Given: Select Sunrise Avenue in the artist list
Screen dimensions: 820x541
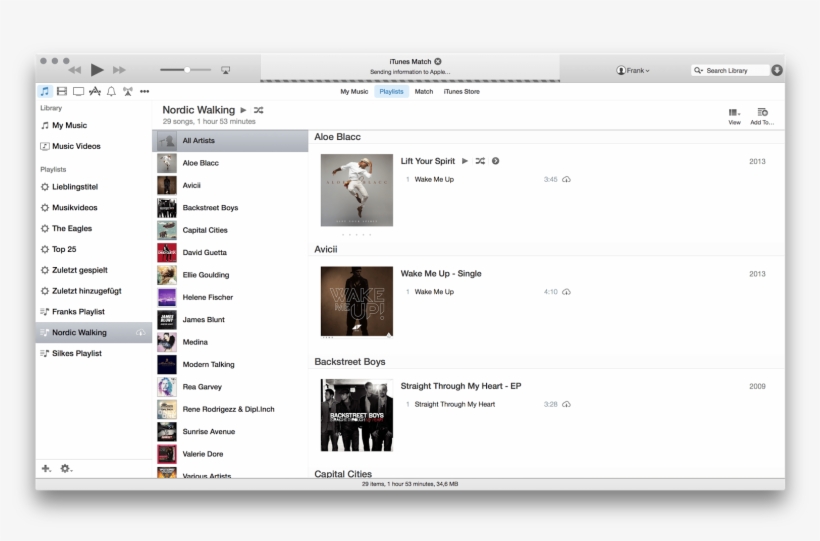Looking at the screenshot, I should click(230, 432).
